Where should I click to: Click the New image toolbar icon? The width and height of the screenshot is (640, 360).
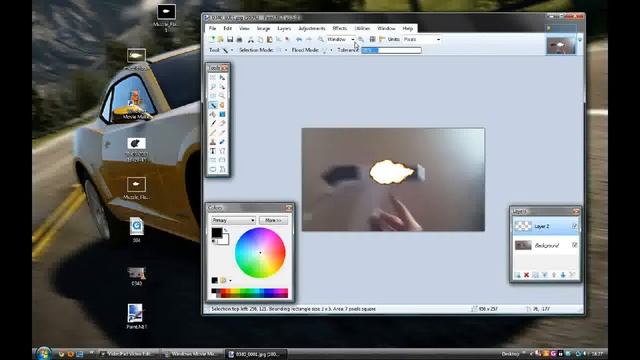tap(212, 40)
